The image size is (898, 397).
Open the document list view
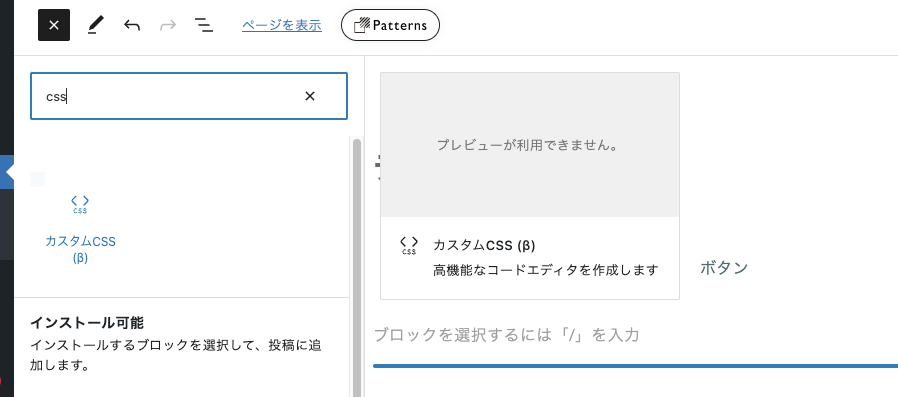(203, 25)
